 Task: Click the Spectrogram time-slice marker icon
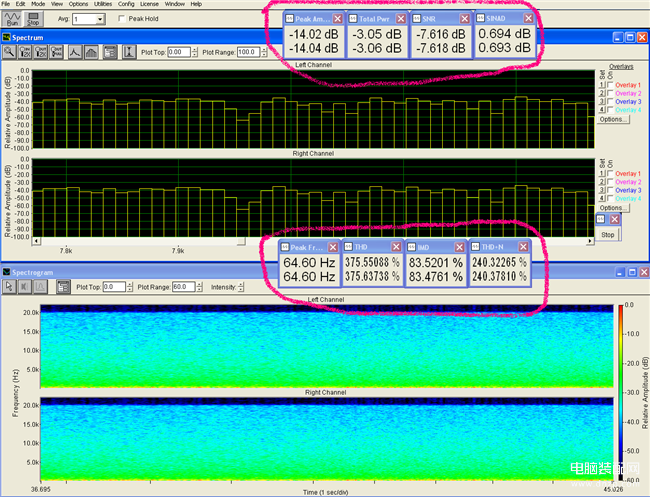(x=24, y=286)
